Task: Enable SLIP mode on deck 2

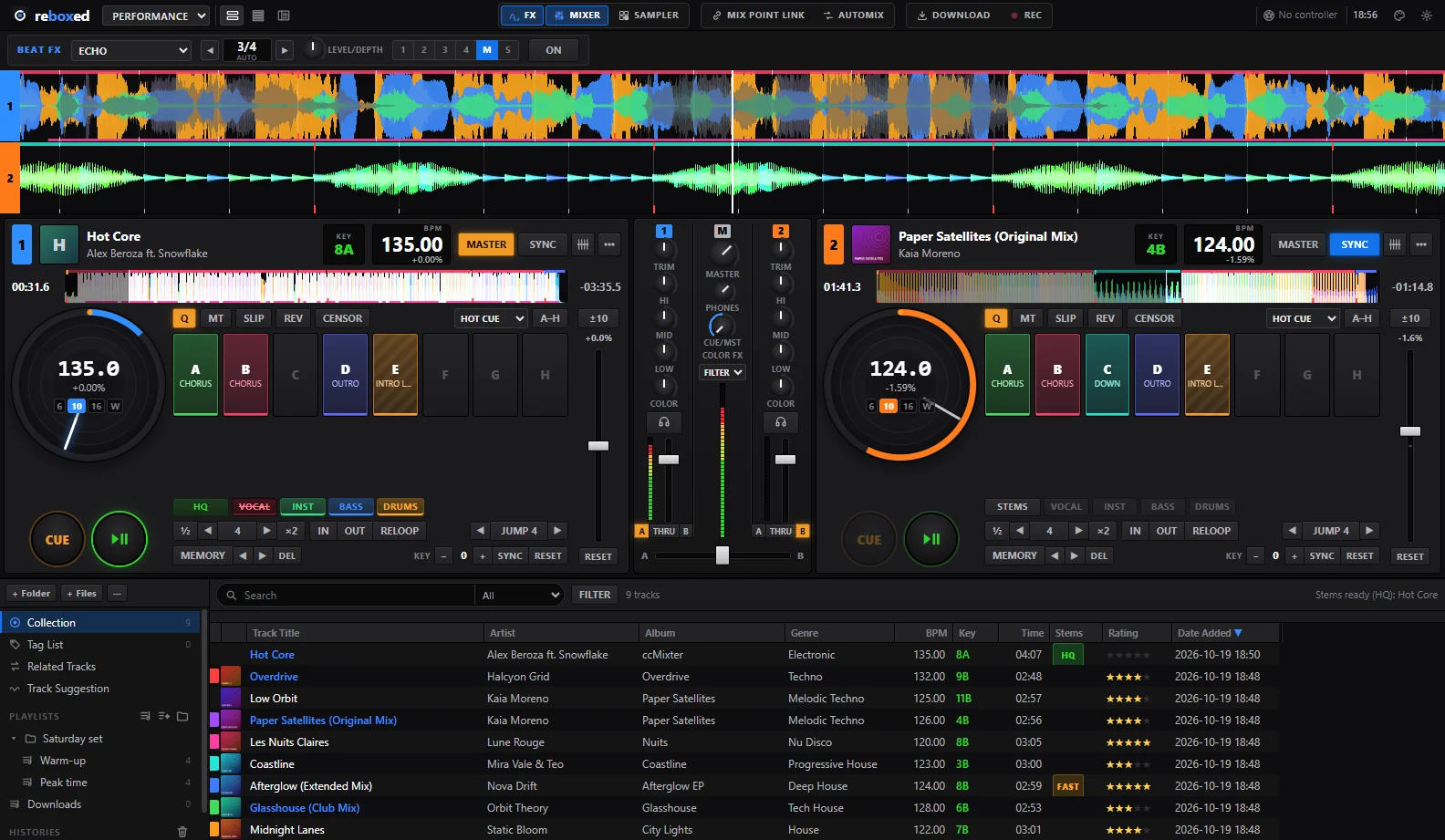Action: coord(1066,318)
